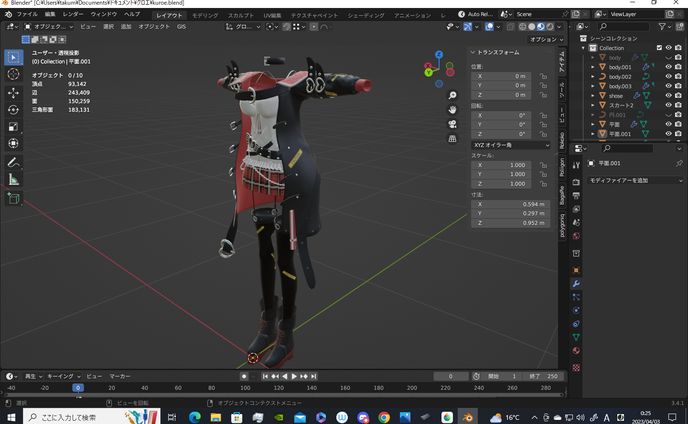Screen dimensions: 688x424
Task: Activate the 3D Cursor tool
Action: click(13, 74)
